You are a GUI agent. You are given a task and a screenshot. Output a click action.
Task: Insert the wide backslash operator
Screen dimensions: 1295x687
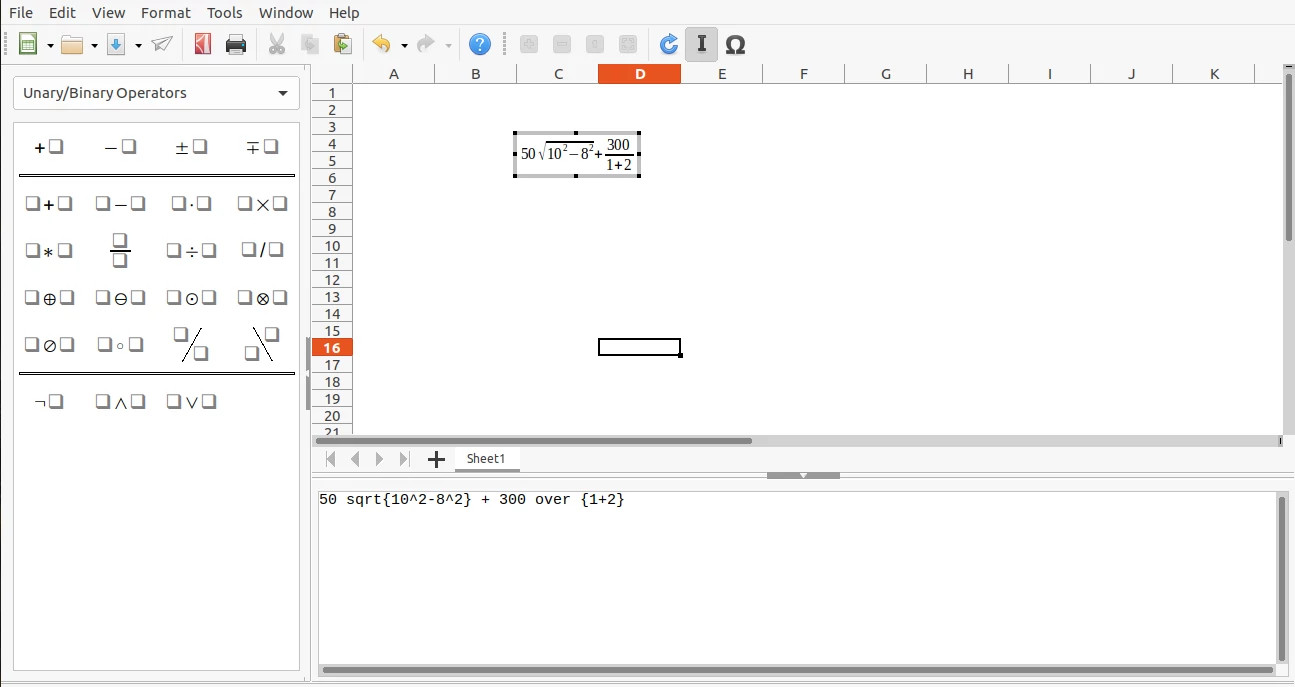262,344
